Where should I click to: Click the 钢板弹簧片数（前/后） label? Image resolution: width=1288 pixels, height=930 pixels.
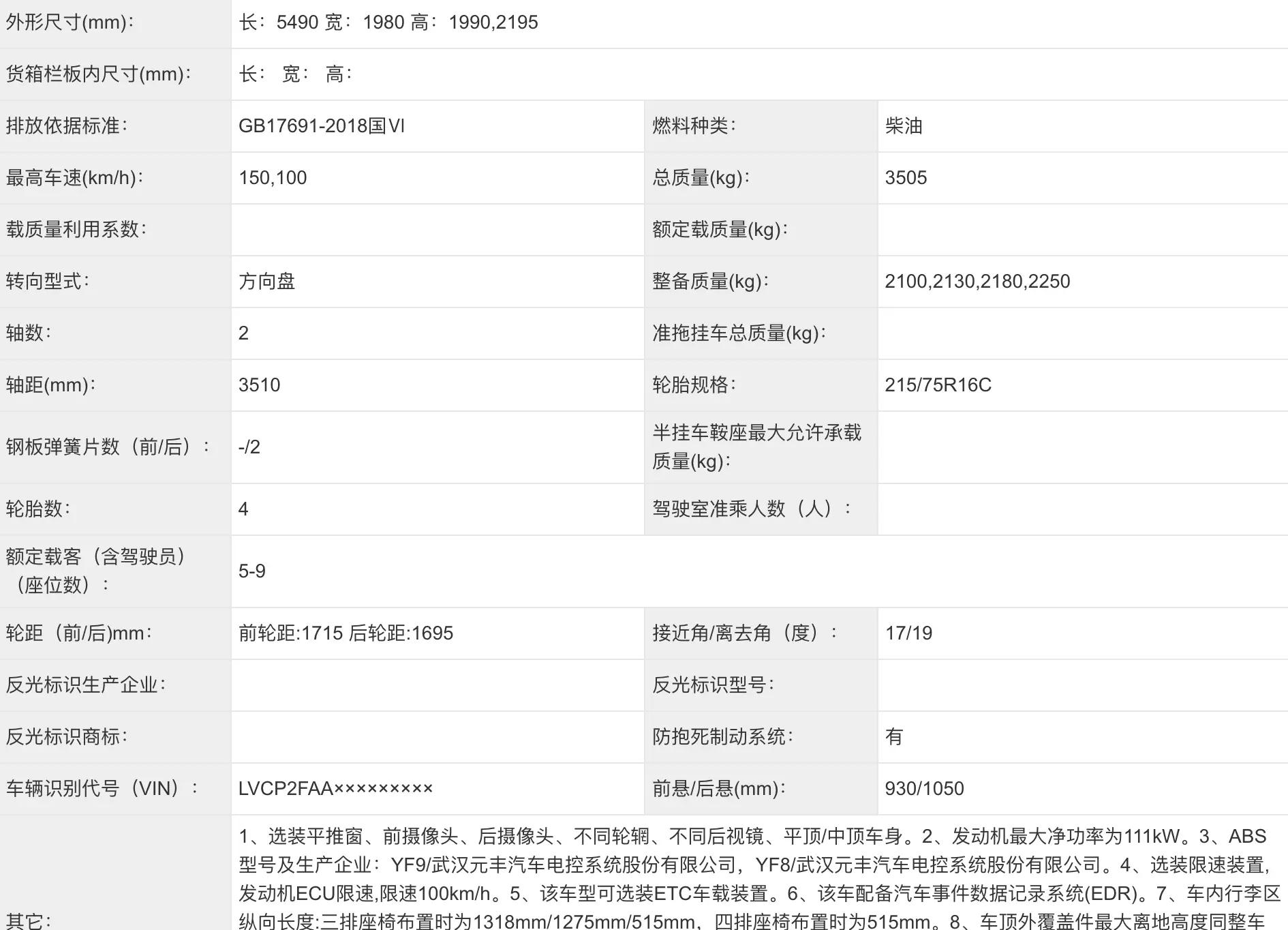pyautogui.click(x=109, y=447)
